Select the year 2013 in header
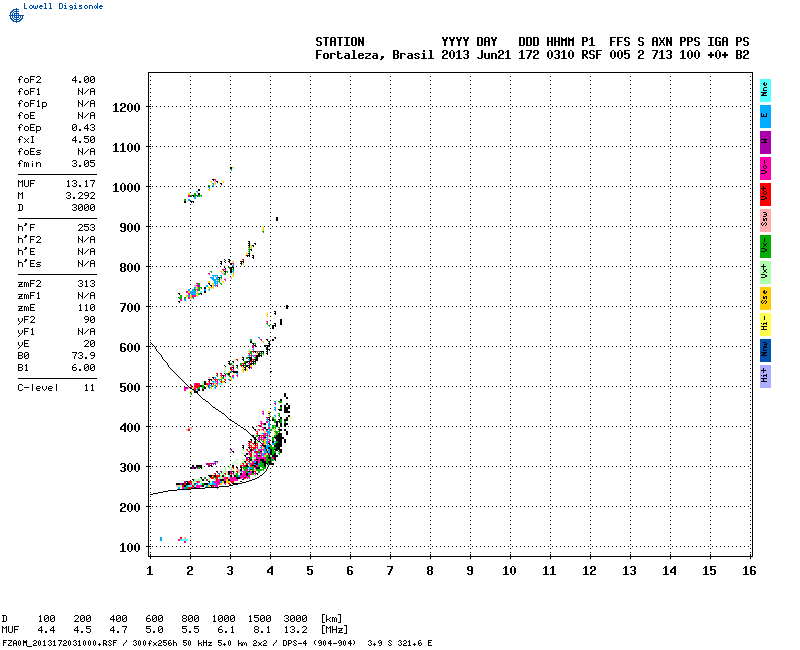800x650 pixels. 455,55
